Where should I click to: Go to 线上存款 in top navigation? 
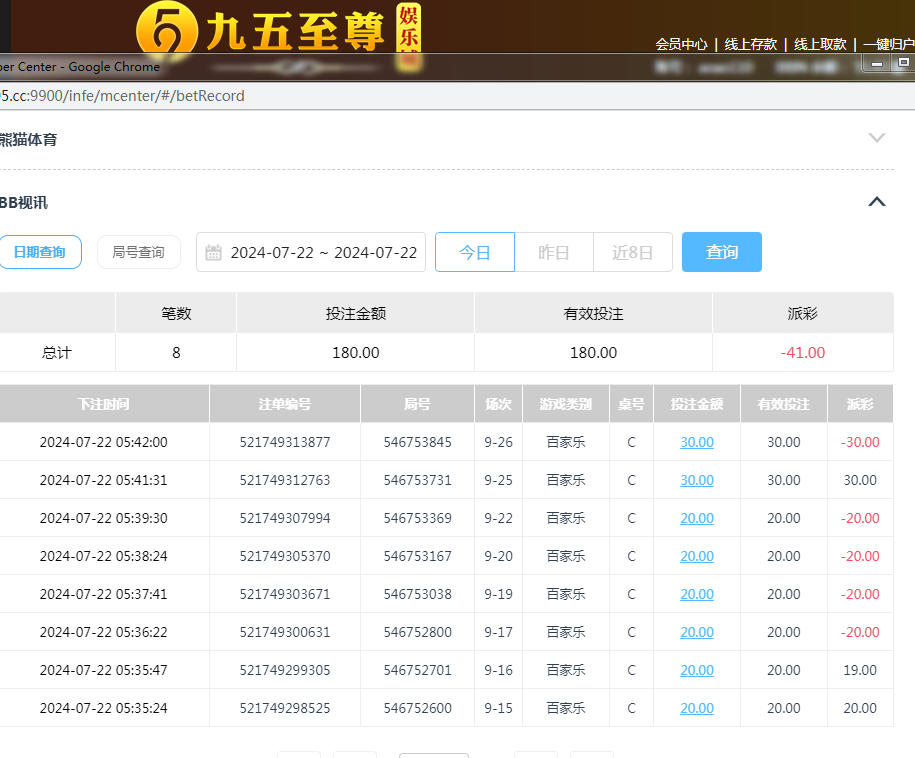coord(751,44)
